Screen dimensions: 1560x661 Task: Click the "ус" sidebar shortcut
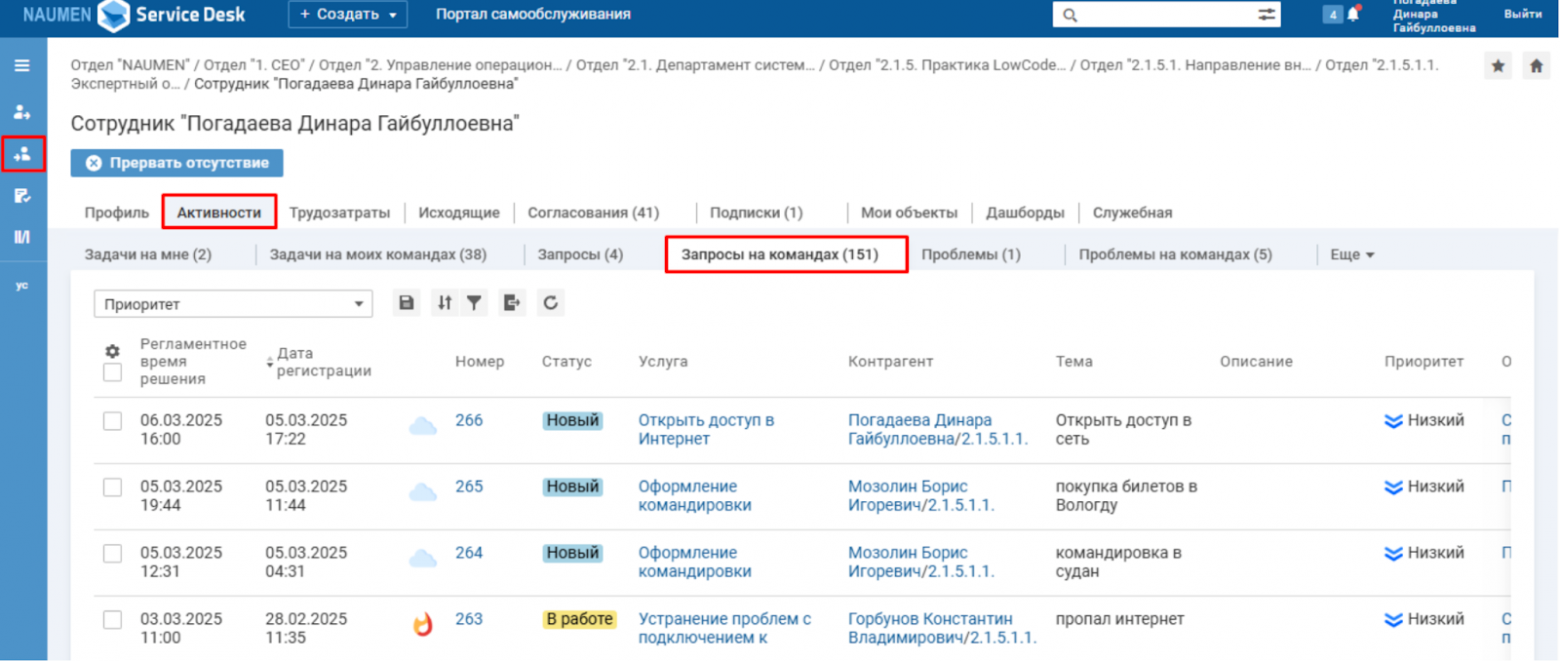22,285
